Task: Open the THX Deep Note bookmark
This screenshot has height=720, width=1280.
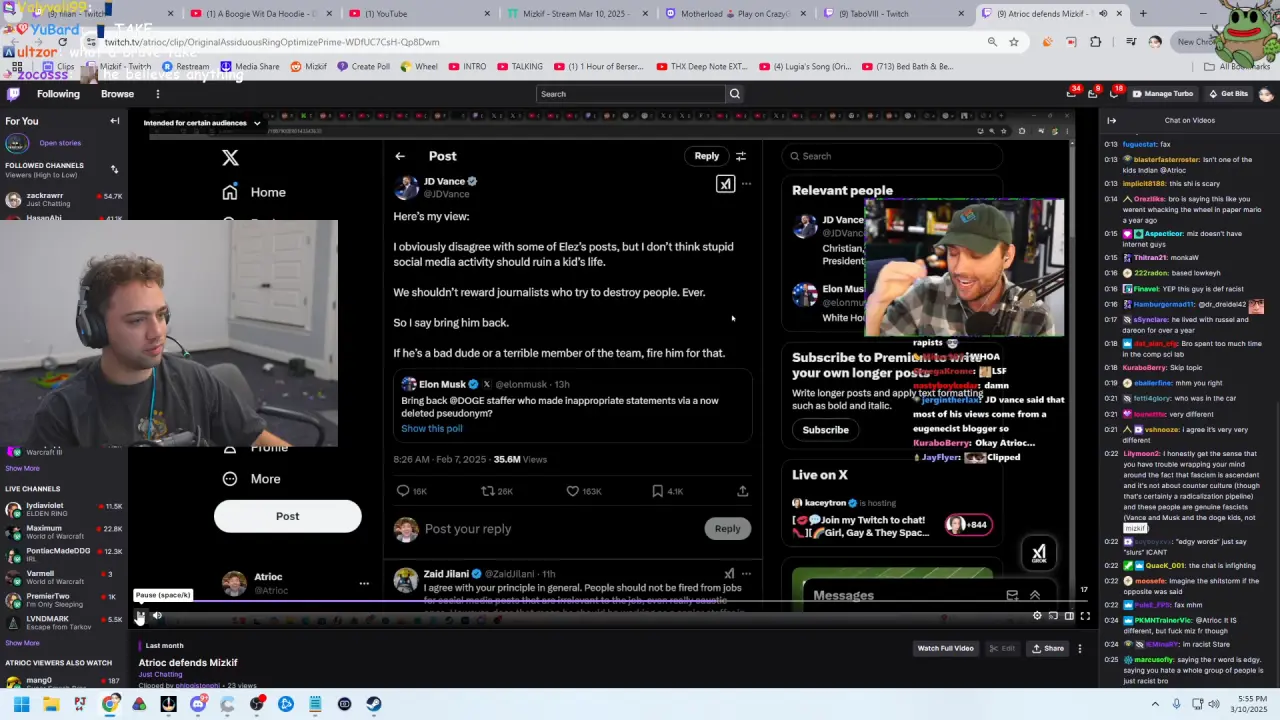Action: 703,67
